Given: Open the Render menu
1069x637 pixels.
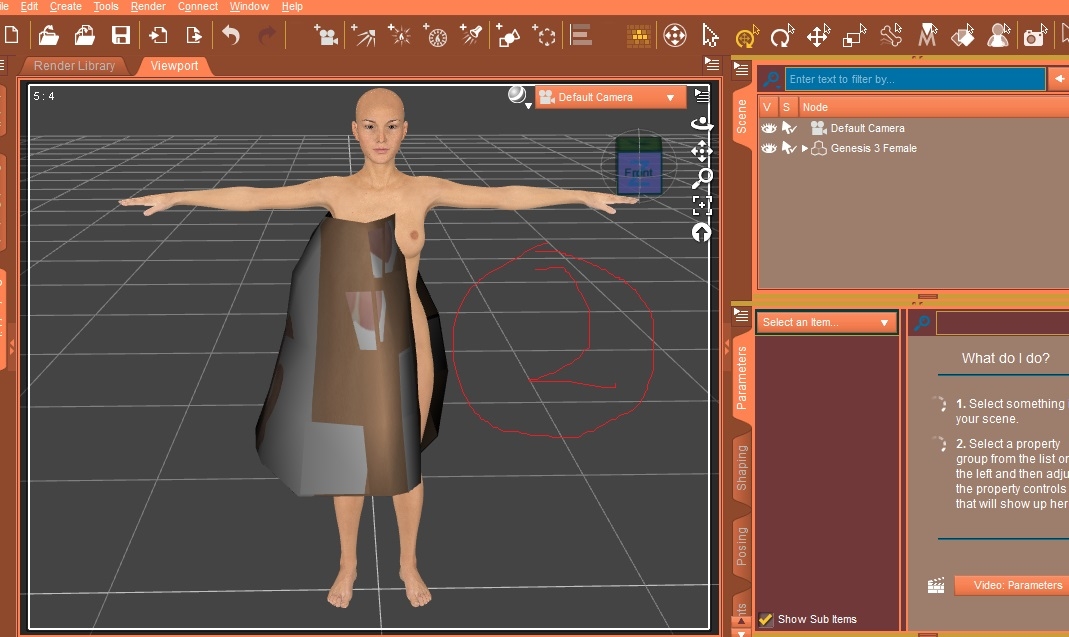Looking at the screenshot, I should [148, 6].
